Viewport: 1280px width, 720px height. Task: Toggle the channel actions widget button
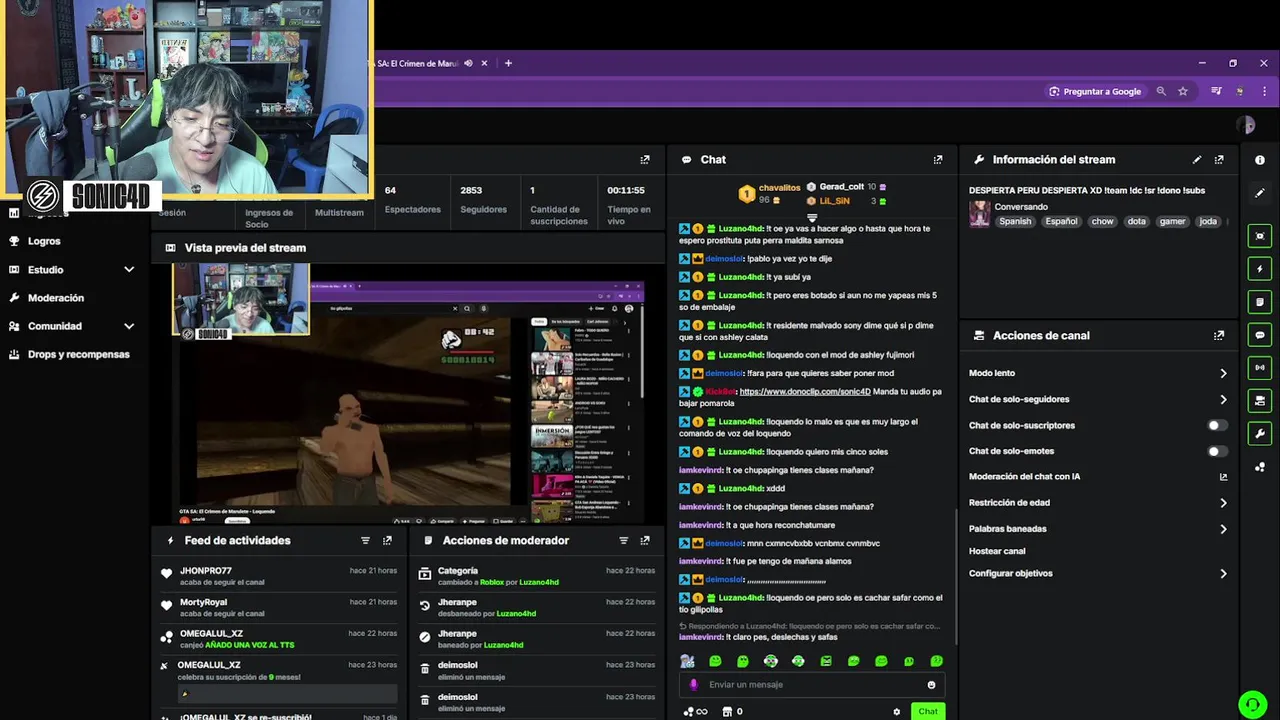point(1260,401)
